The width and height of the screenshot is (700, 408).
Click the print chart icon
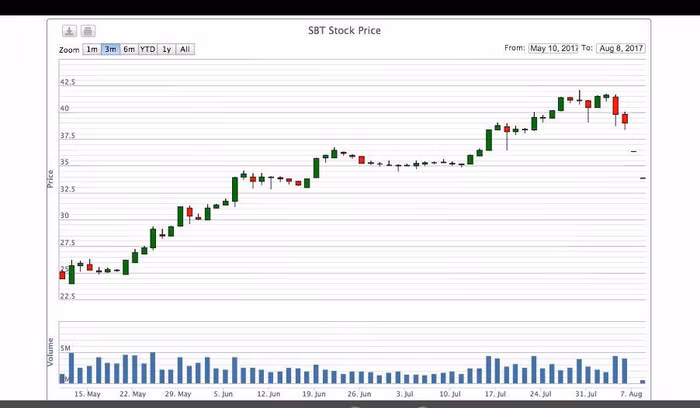point(88,31)
